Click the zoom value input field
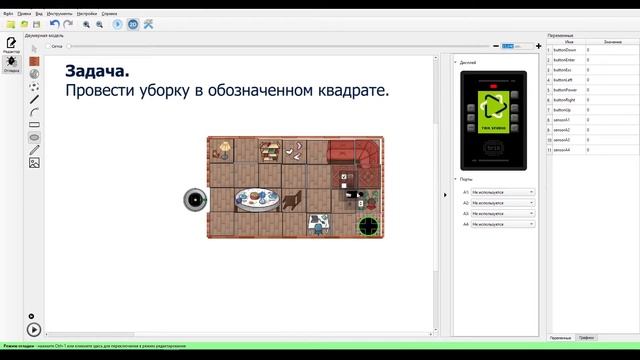This screenshot has width=640, height=360. (x=517, y=46)
